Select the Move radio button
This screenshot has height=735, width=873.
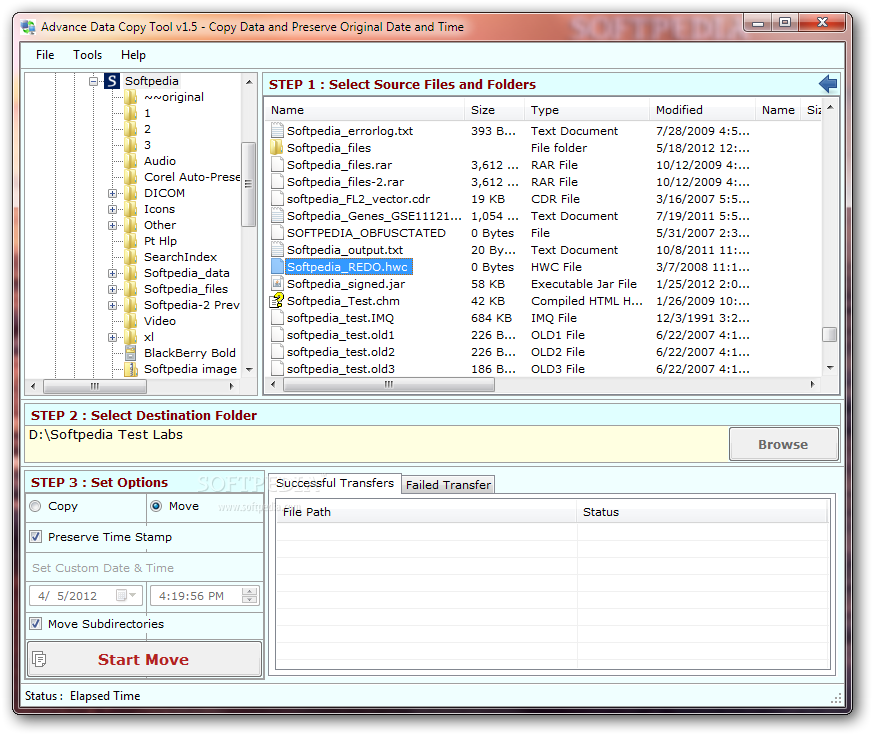pyautogui.click(x=156, y=506)
